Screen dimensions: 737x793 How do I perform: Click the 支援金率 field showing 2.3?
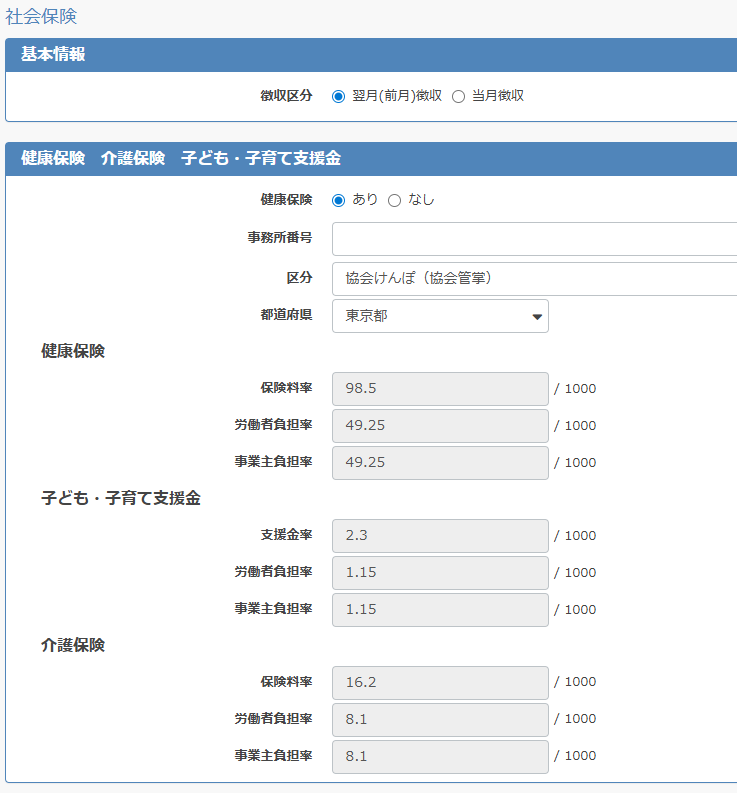(440, 536)
